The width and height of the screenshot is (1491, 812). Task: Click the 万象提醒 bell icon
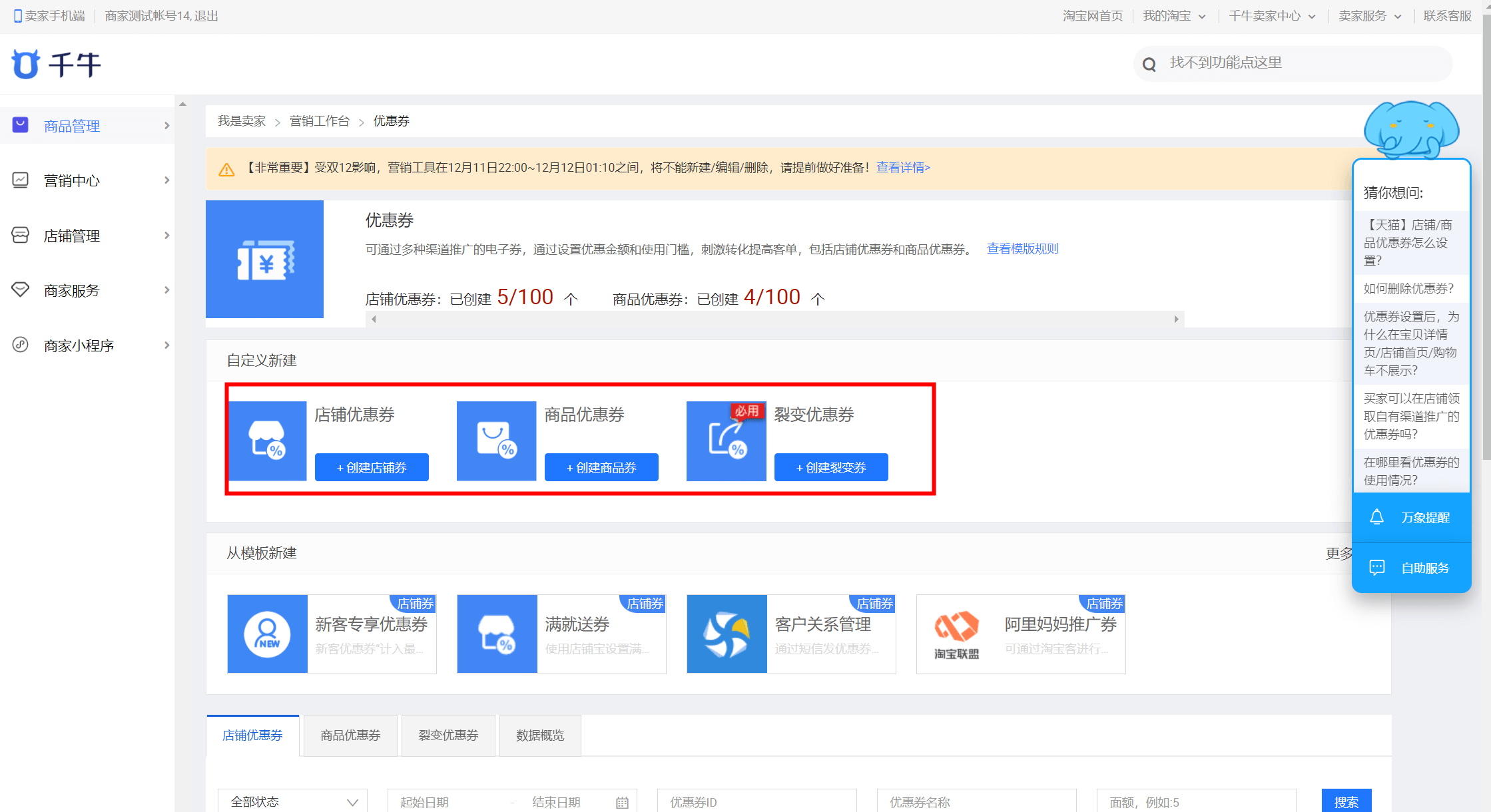coord(1377,517)
